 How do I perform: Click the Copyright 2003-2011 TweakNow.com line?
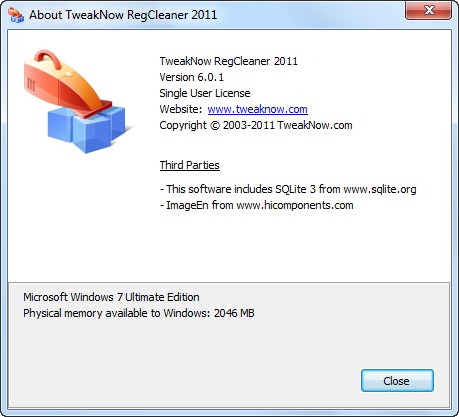[256, 125]
